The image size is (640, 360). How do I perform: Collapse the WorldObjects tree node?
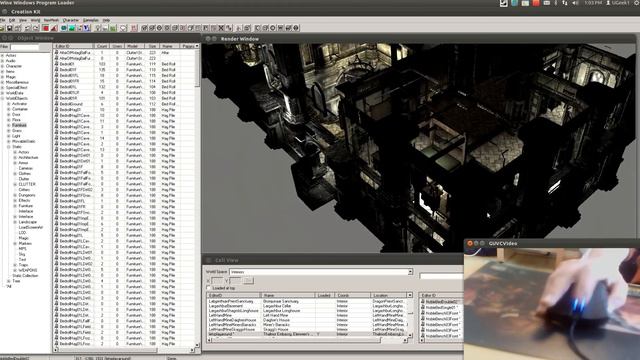point(2,98)
